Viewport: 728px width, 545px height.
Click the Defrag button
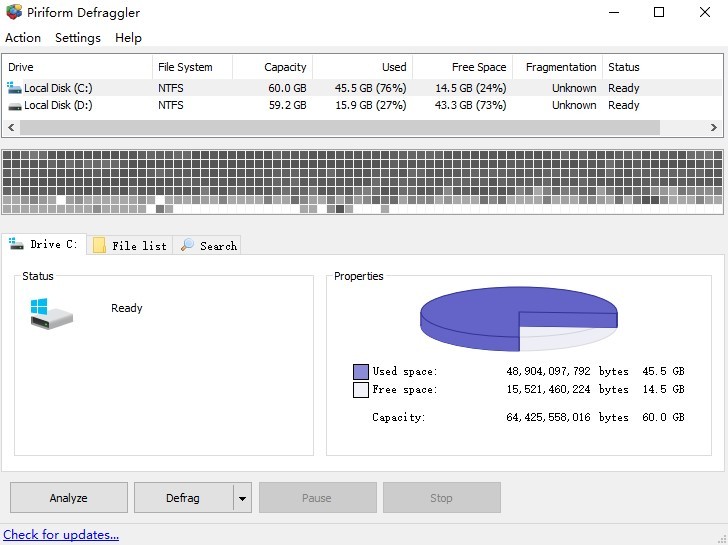coord(183,498)
